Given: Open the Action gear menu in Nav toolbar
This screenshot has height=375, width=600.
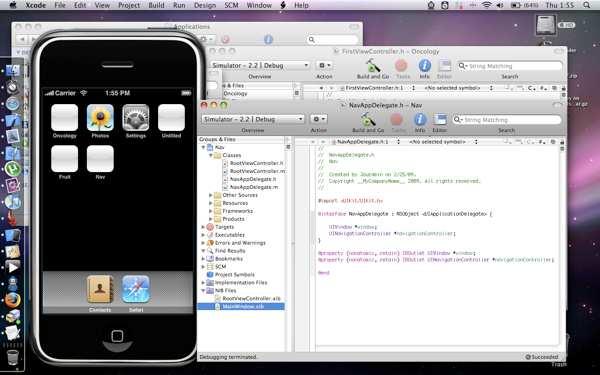Looking at the screenshot, I should point(318,119).
